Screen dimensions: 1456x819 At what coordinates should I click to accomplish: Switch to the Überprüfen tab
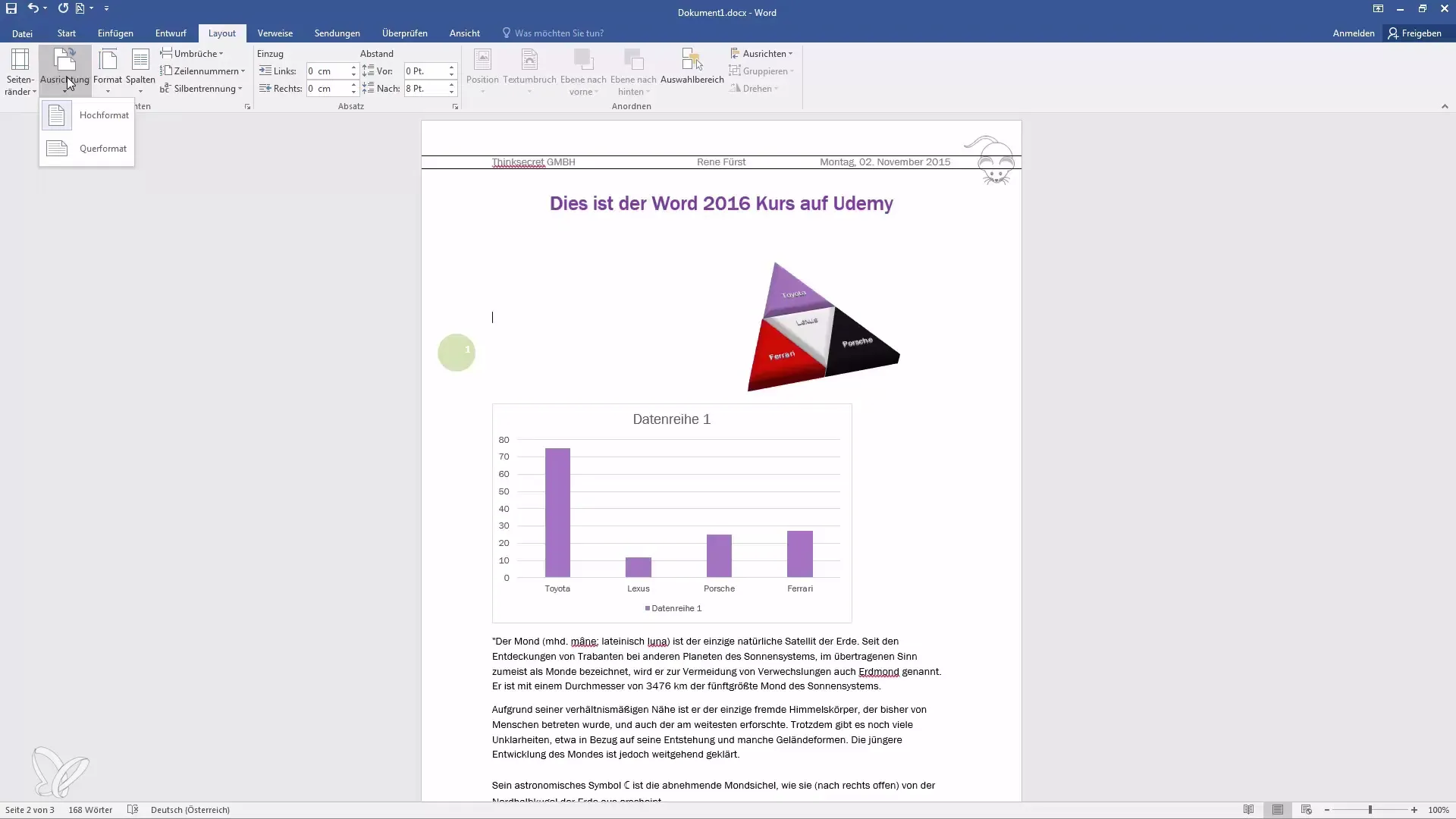click(x=405, y=33)
